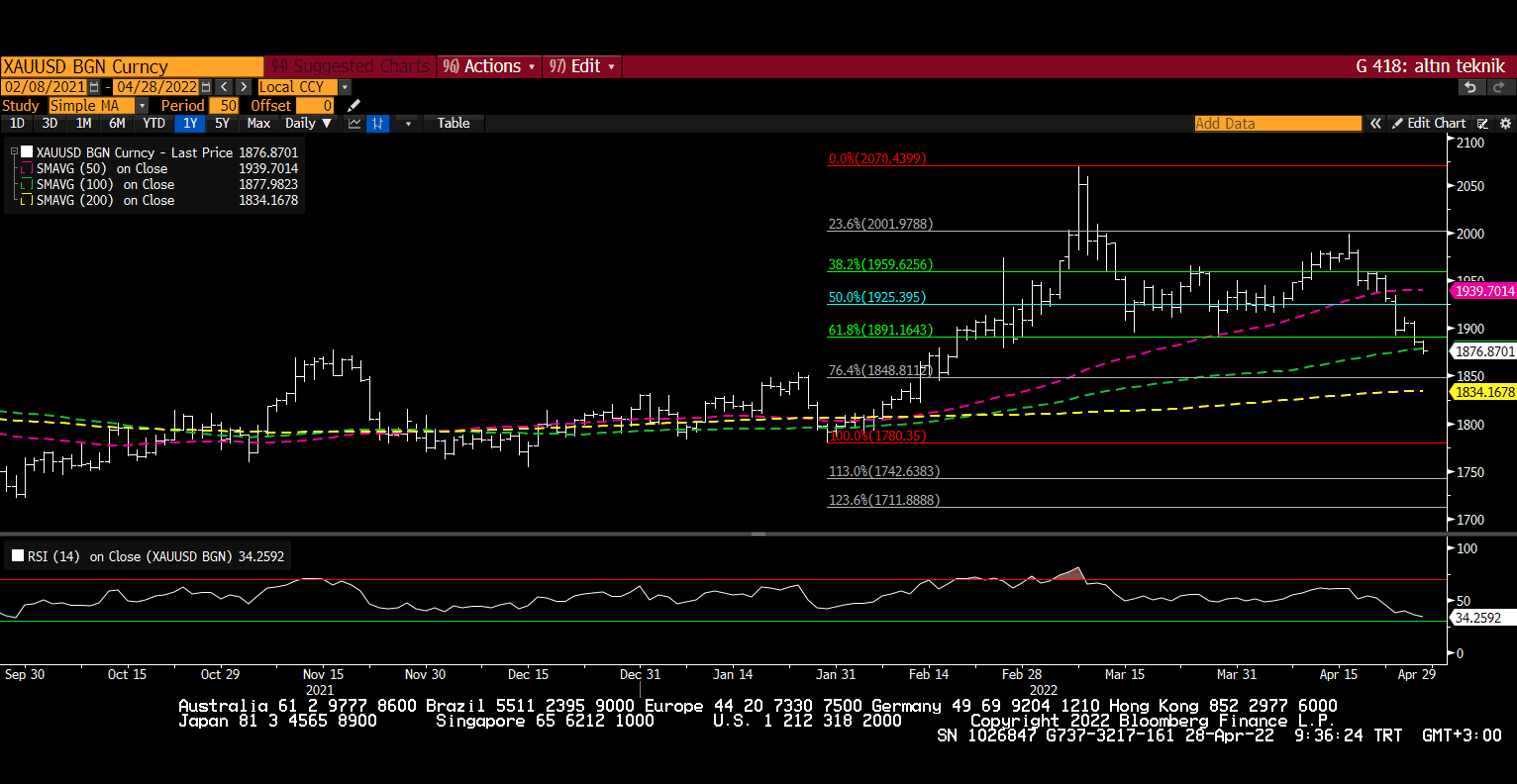This screenshot has height=784, width=1517.
Task: Click the 1876.8701 last price tag
Action: (x=1484, y=351)
